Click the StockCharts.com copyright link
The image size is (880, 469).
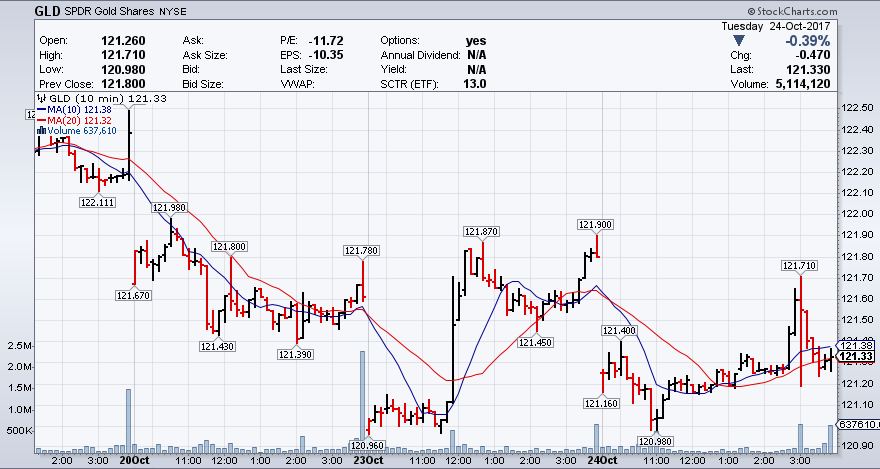tap(823, 10)
